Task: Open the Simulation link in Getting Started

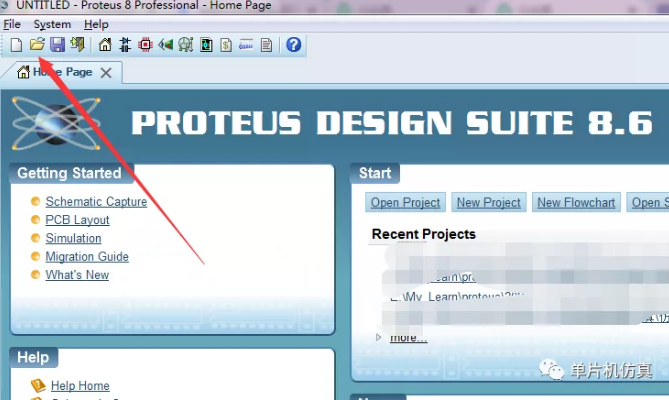Action: [x=73, y=238]
